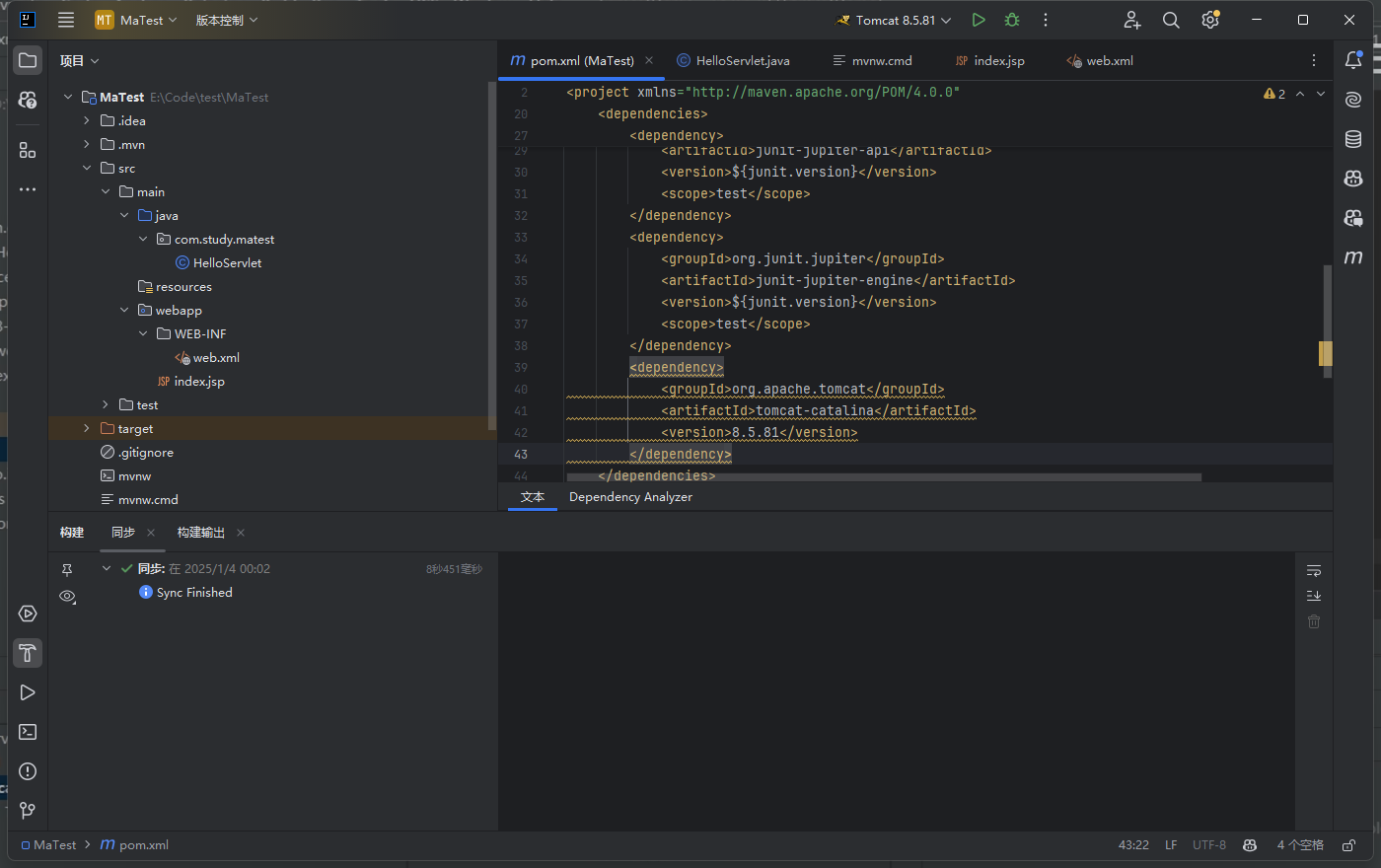The width and height of the screenshot is (1381, 868).
Task: Debug Tomcat 8.5.81 configuration
Action: 1012,20
